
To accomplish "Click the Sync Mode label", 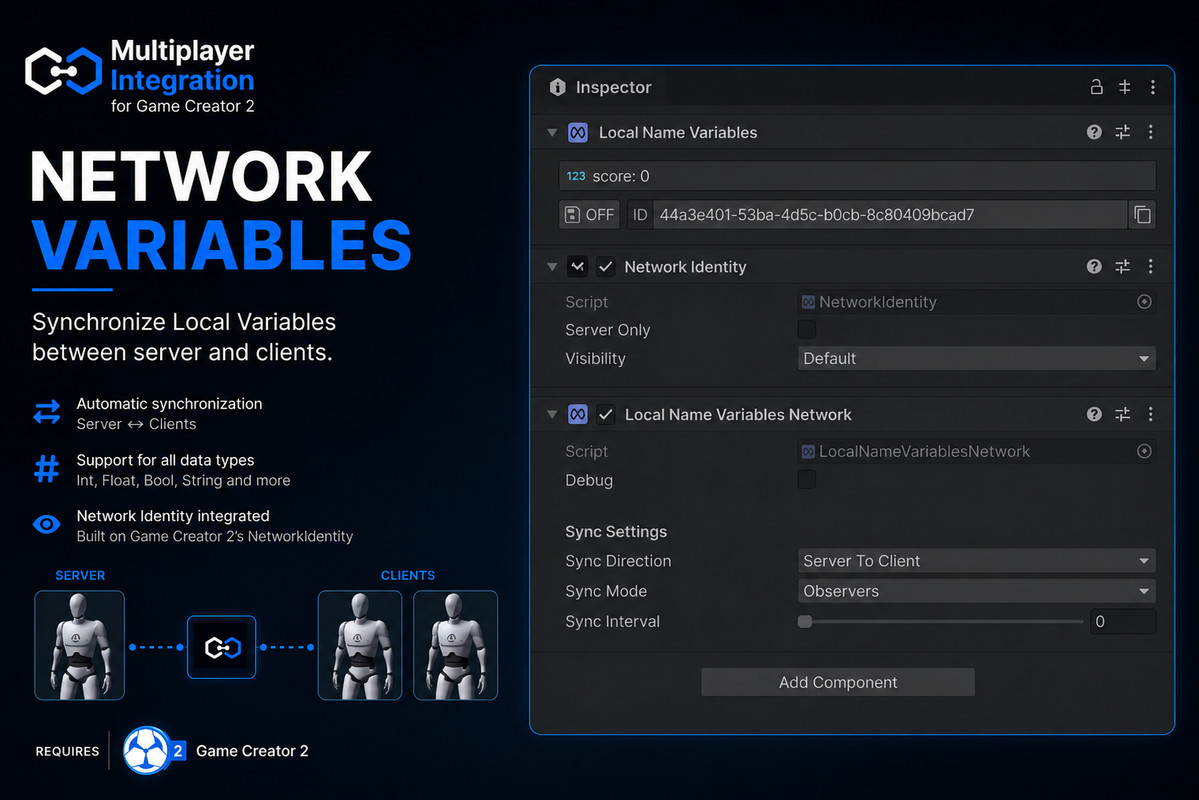I will pos(606,591).
